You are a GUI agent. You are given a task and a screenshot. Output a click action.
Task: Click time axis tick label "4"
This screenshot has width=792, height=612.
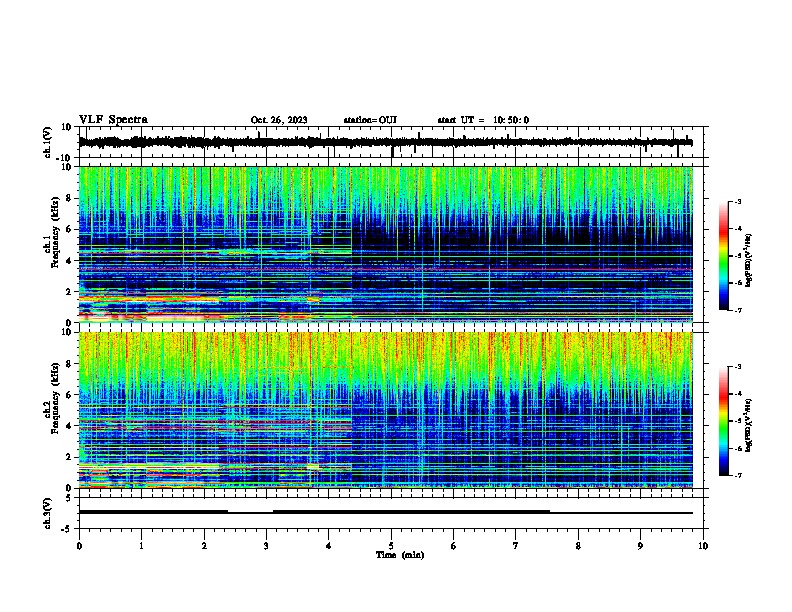pyautogui.click(x=329, y=546)
